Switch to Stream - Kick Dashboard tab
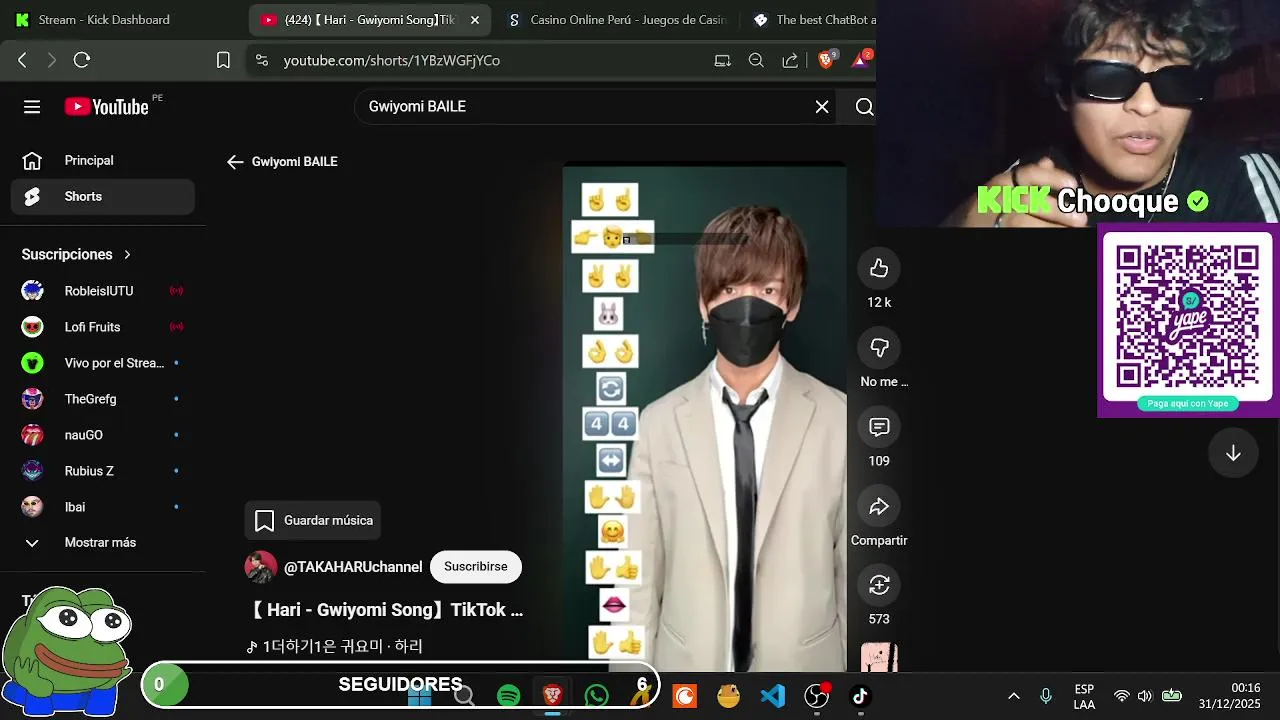1280x720 pixels. click(x=104, y=20)
